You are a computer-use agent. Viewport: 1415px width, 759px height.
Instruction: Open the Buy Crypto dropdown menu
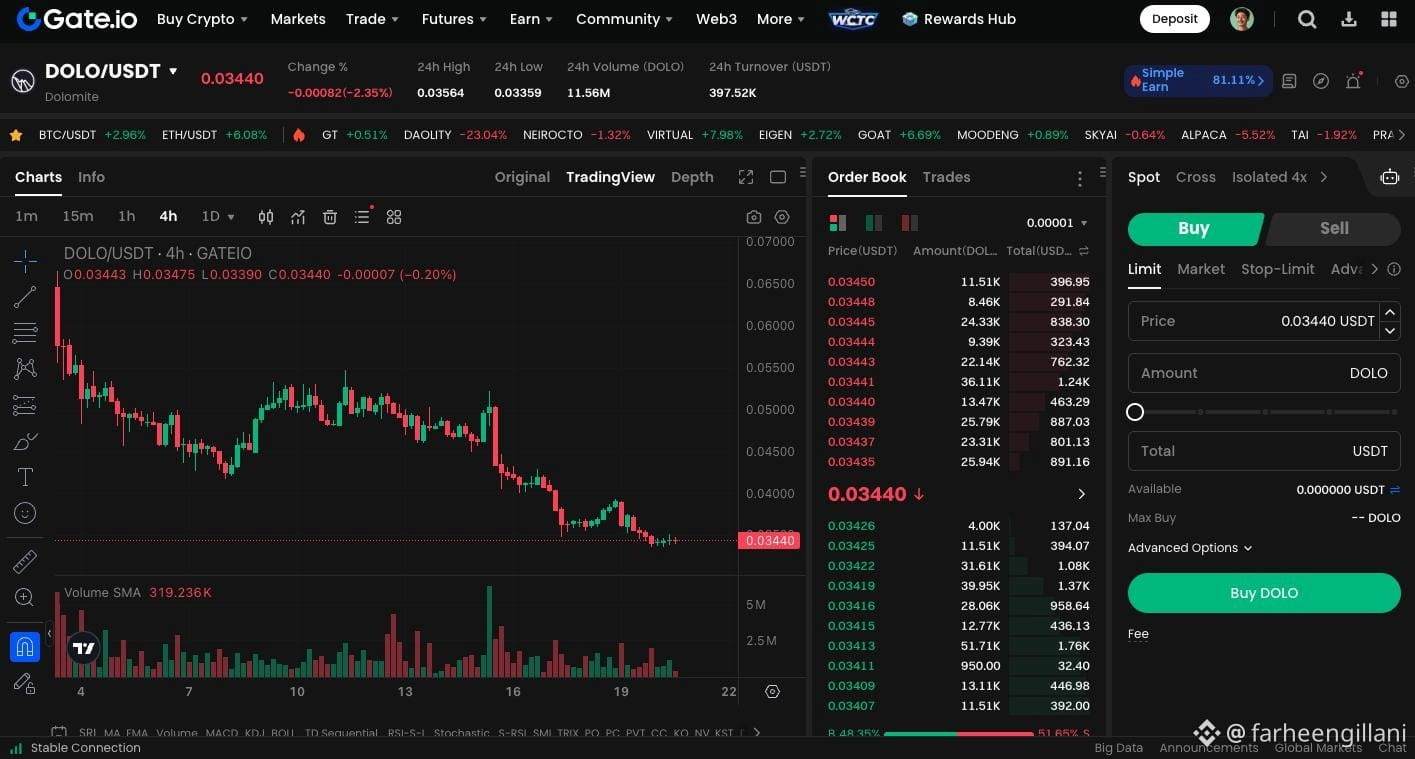pos(203,19)
